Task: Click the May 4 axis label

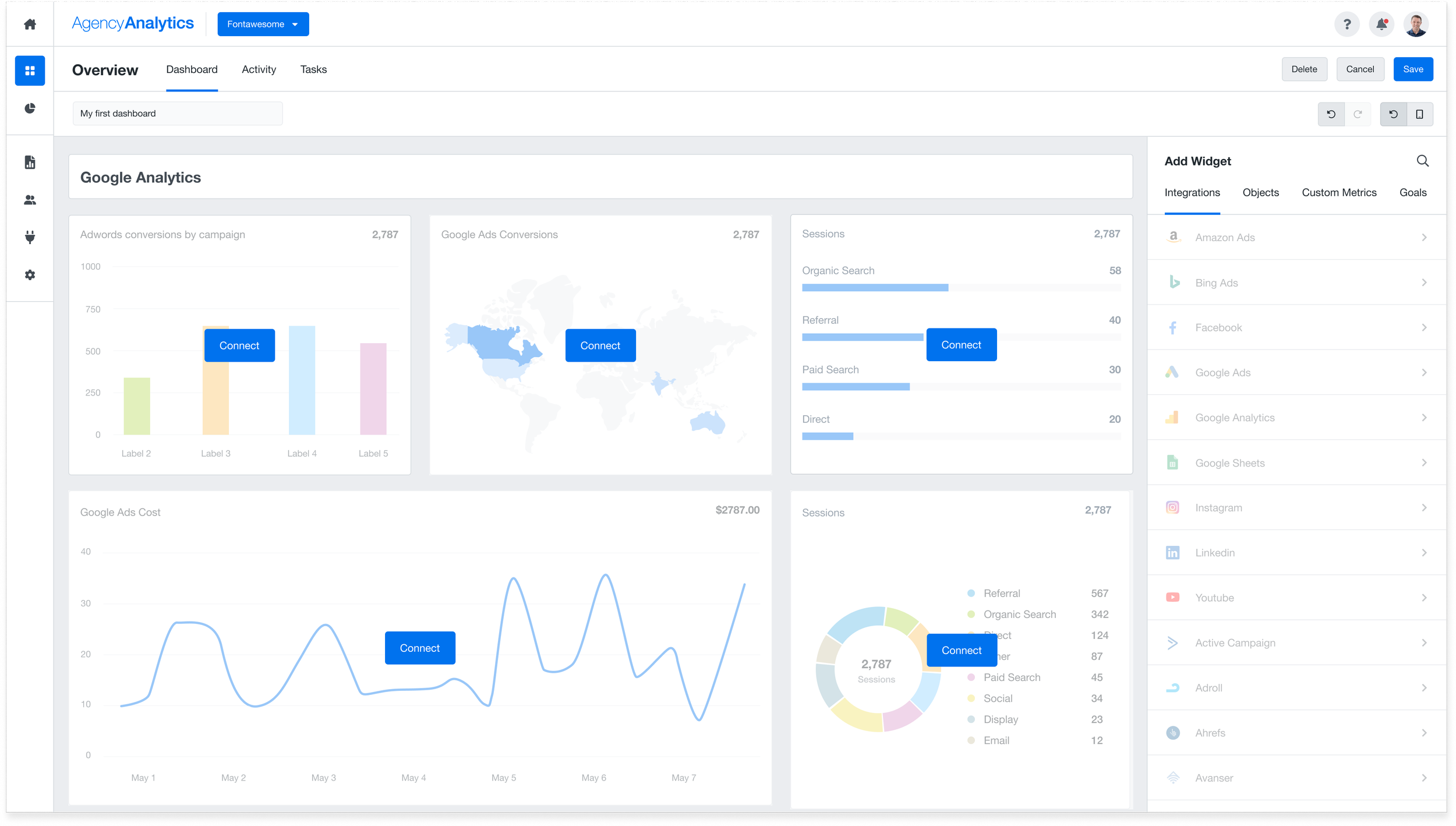Action: click(x=414, y=778)
